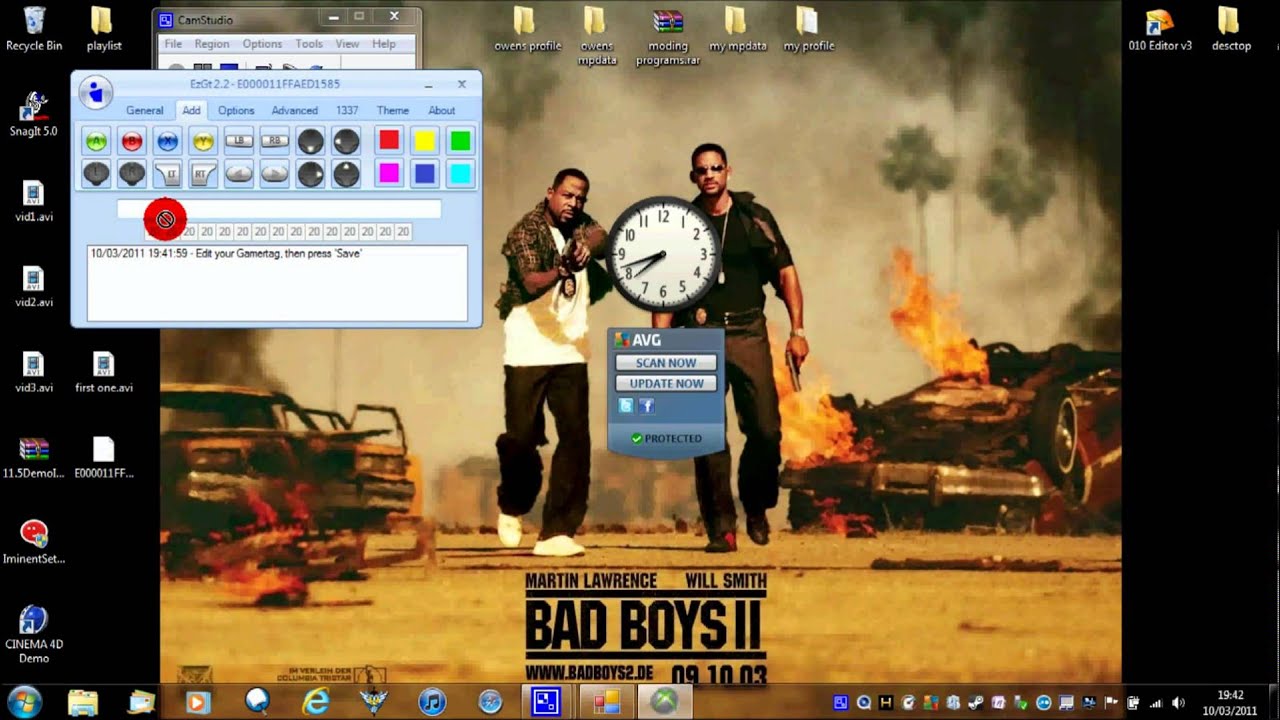Insert the LB bumper glyph

(239, 141)
